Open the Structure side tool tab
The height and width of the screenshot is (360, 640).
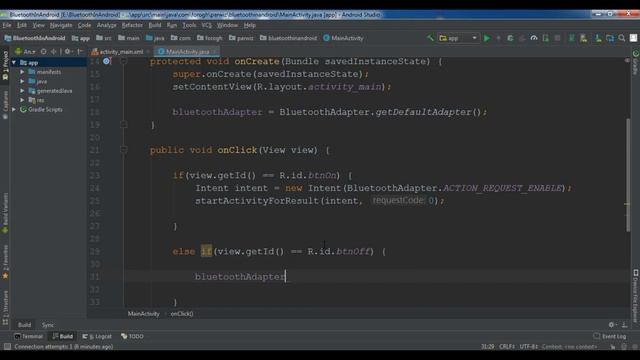click(x=5, y=308)
